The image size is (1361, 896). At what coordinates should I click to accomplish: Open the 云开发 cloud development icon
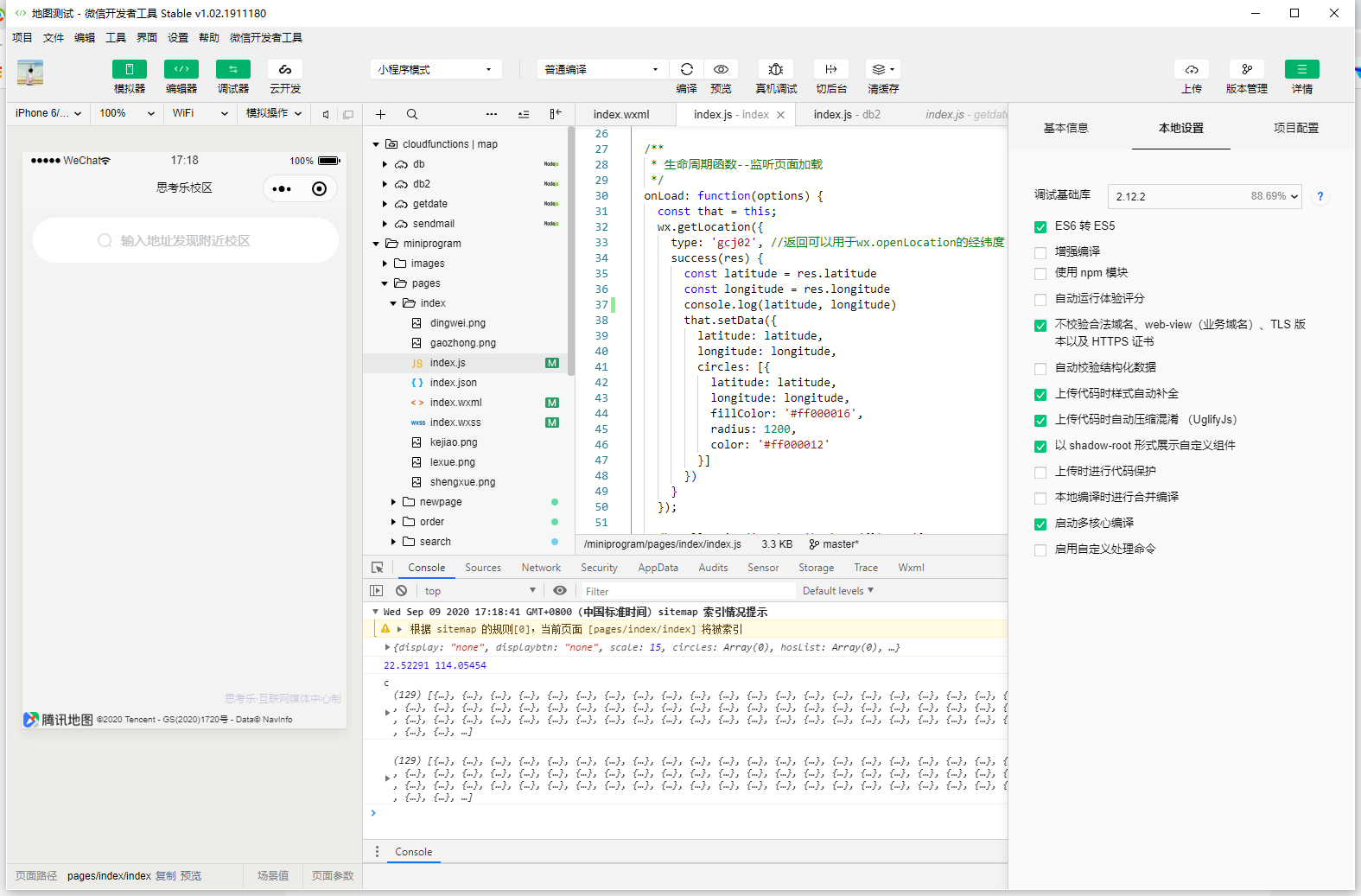[x=284, y=69]
